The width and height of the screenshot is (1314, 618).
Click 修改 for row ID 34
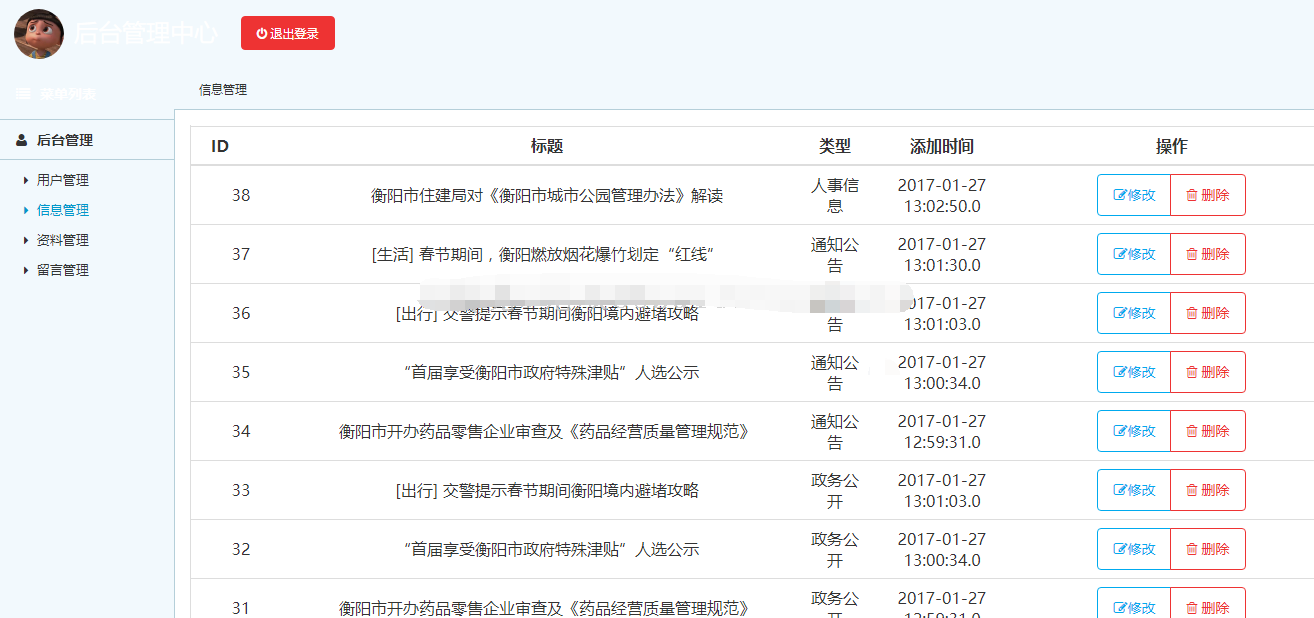pyautogui.click(x=1134, y=431)
